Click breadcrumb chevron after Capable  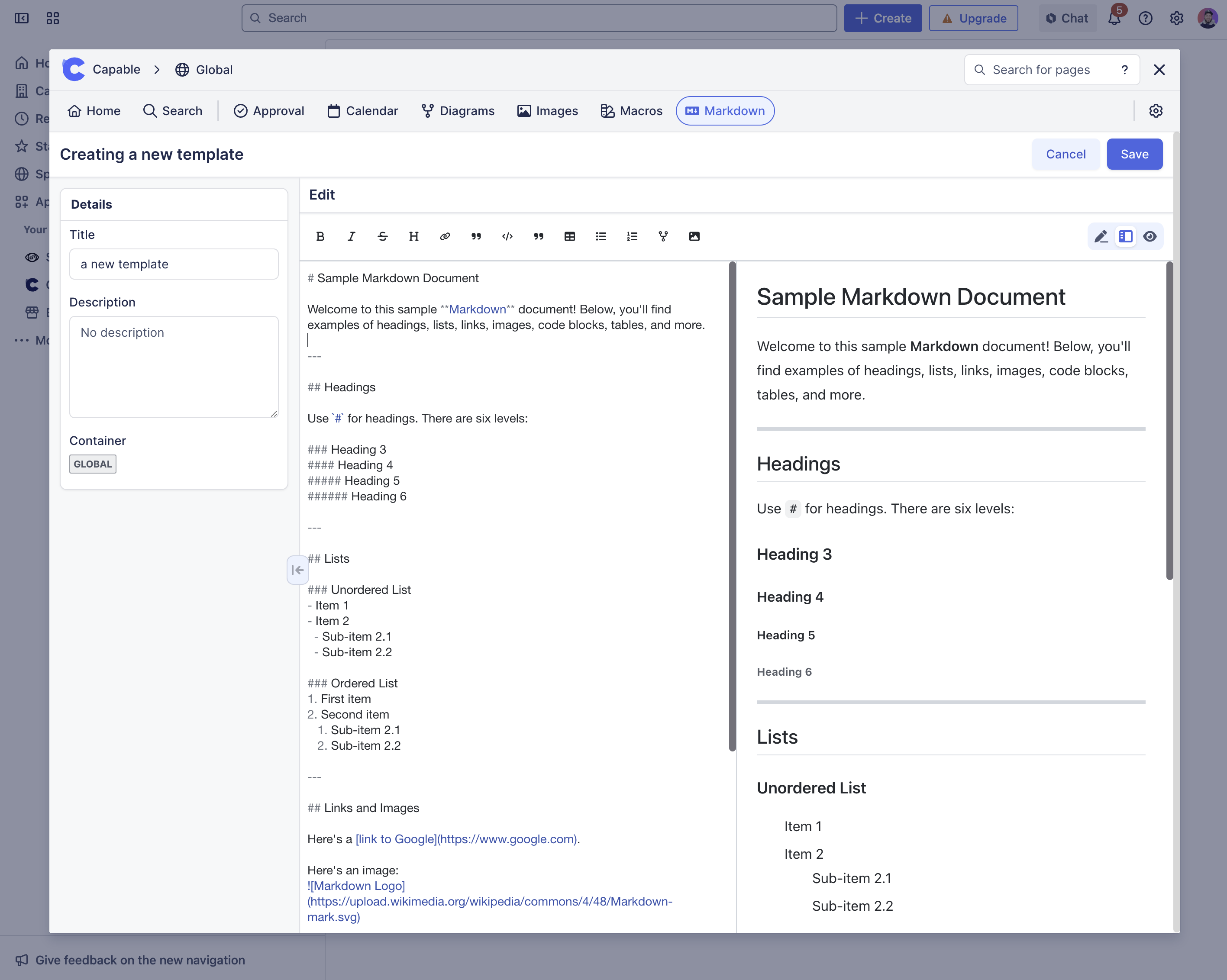(x=157, y=69)
